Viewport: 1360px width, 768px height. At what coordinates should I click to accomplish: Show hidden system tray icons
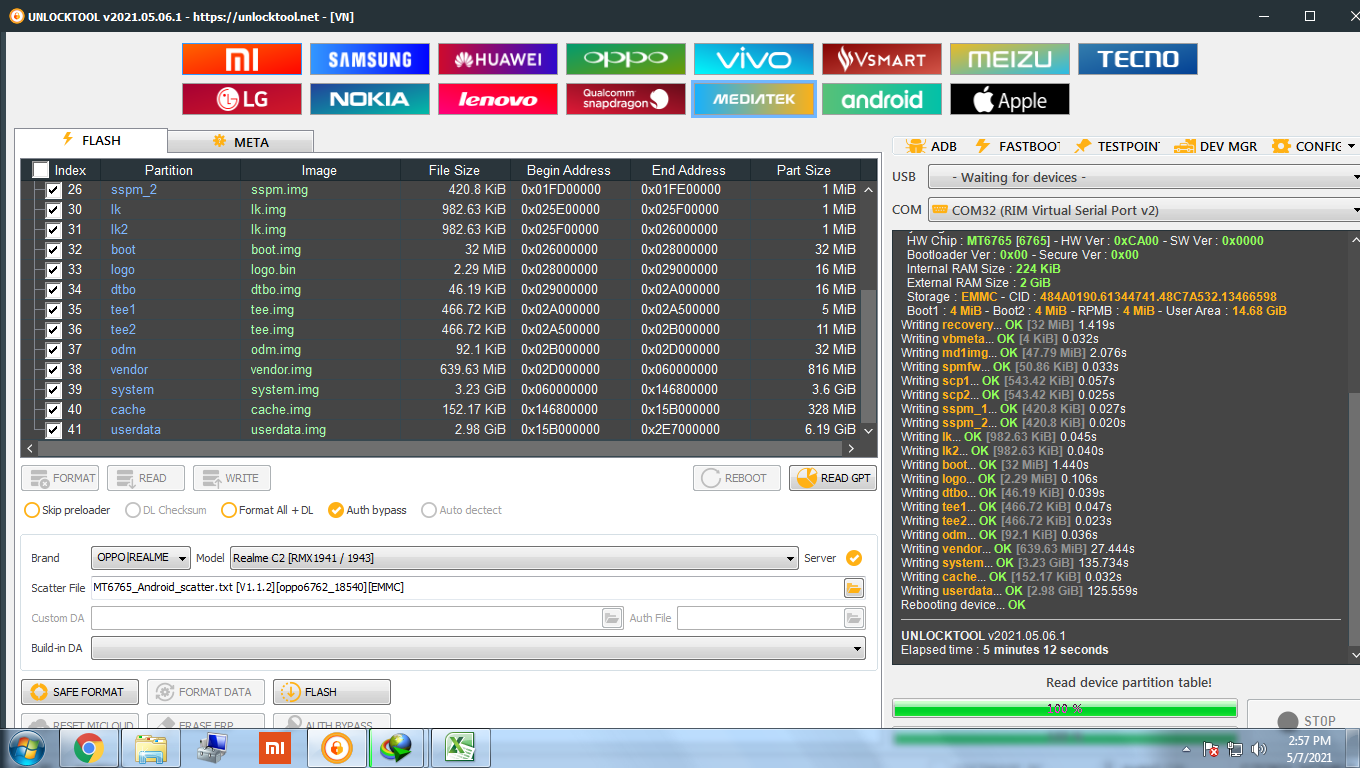[1187, 748]
